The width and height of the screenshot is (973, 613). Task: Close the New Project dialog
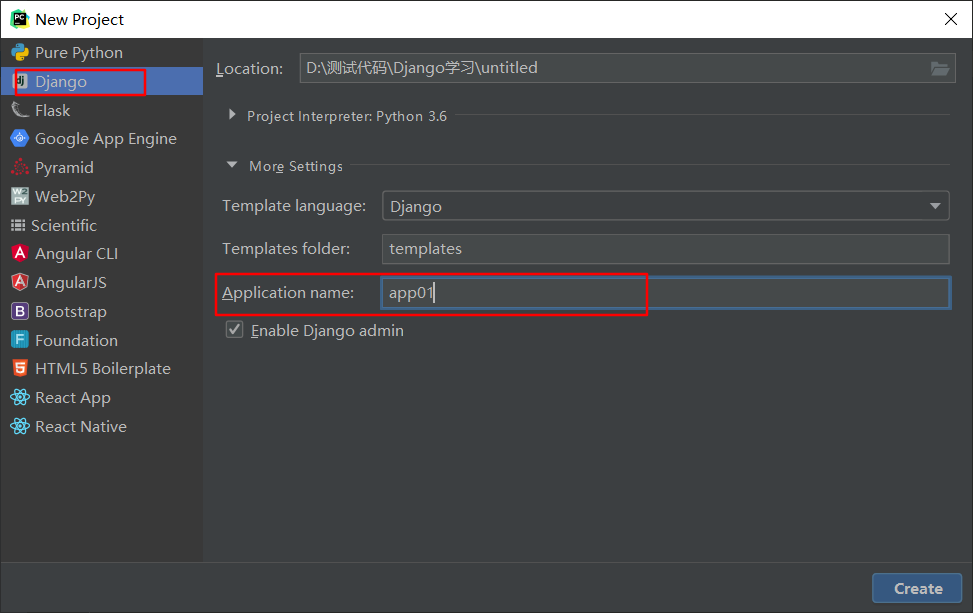point(951,19)
